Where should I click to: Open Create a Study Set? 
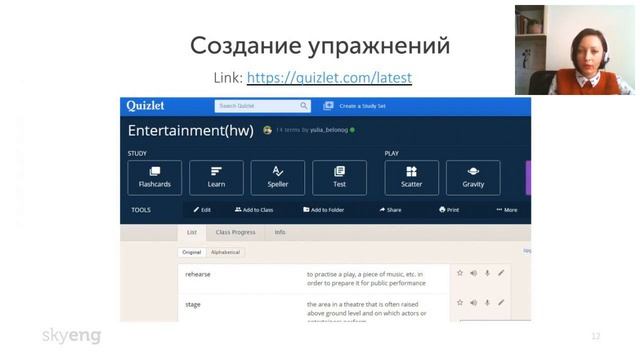coord(362,106)
